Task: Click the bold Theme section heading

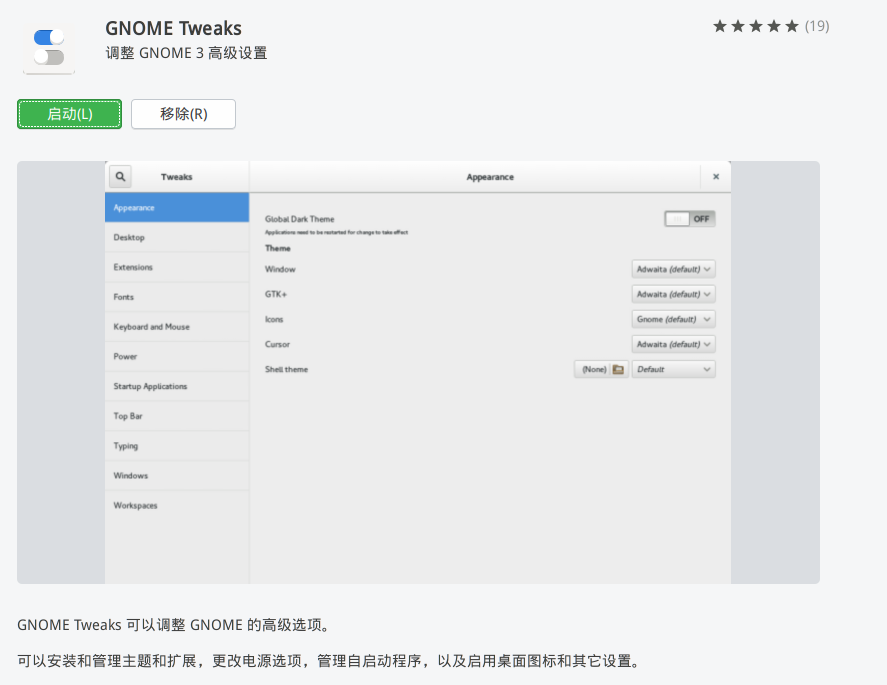Action: (278, 248)
